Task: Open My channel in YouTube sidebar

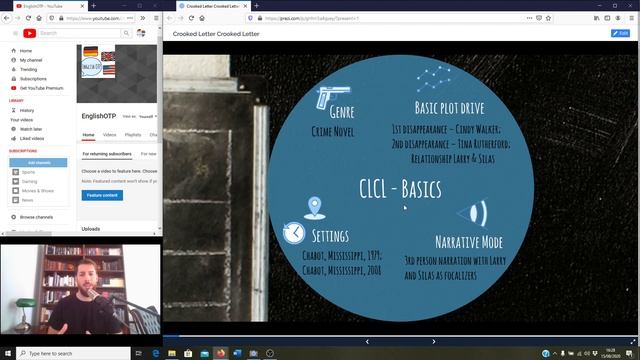Action: click(x=31, y=60)
